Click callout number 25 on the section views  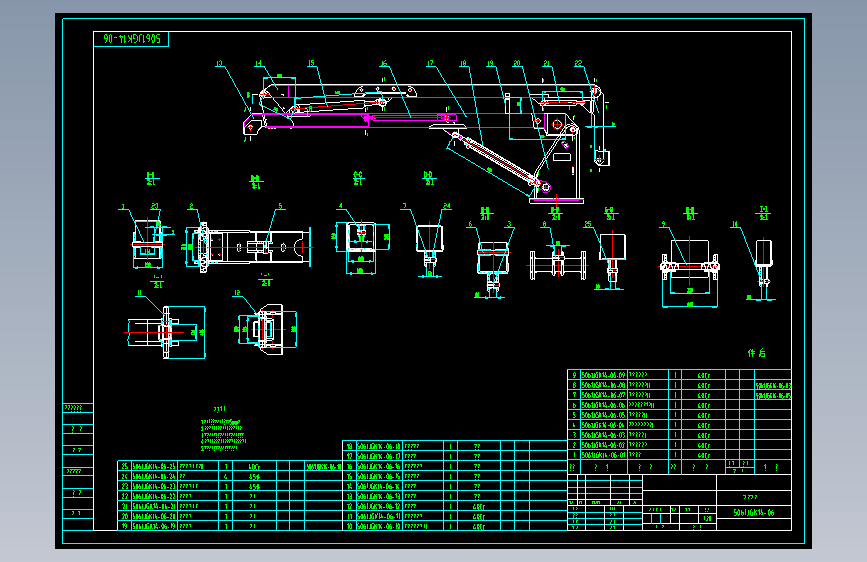click(x=588, y=224)
